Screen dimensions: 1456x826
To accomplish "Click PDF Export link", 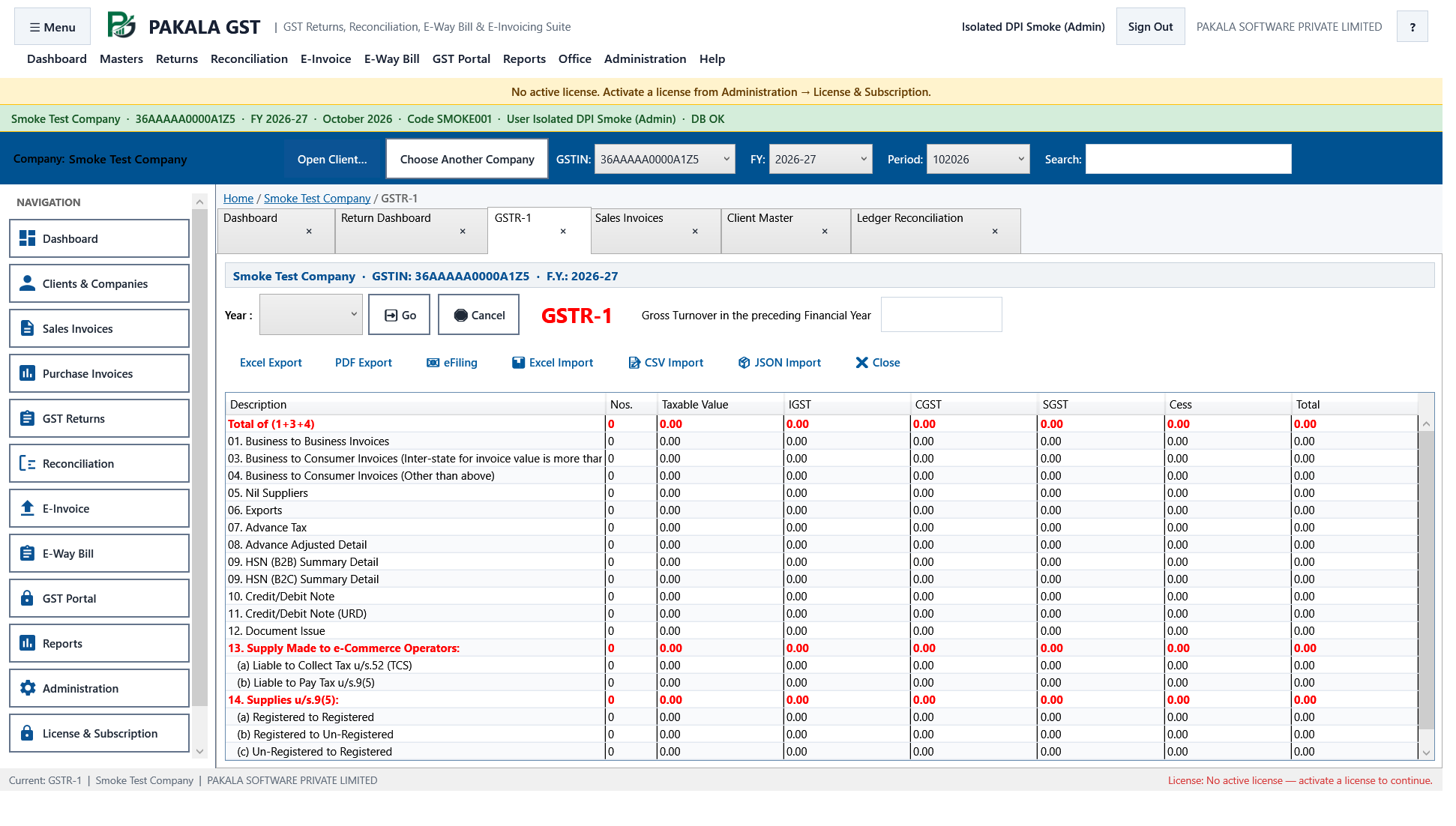I will 364,363.
